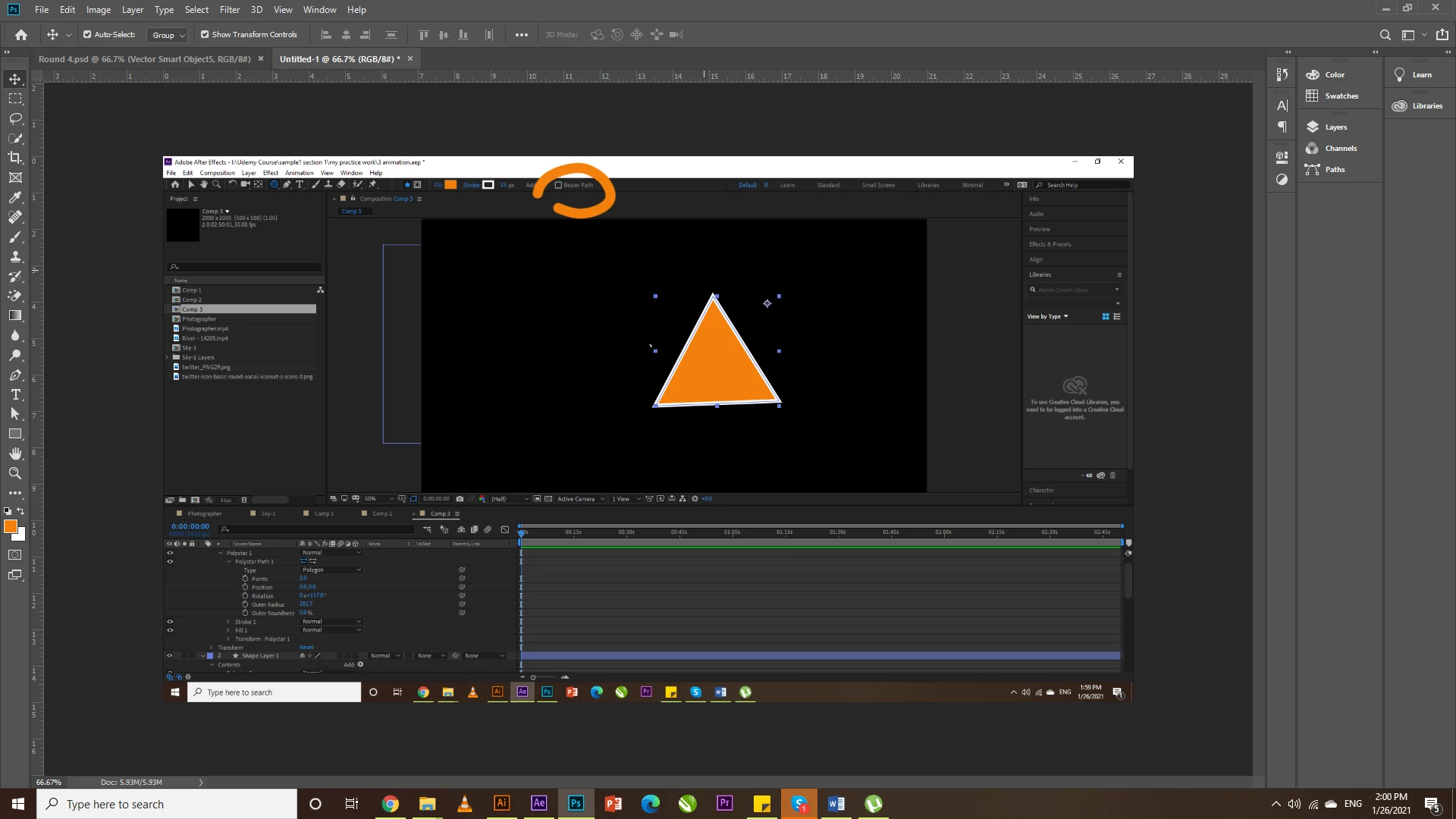The image size is (1456, 819).
Task: Swap foreground and background colors
Action: click(x=21, y=511)
